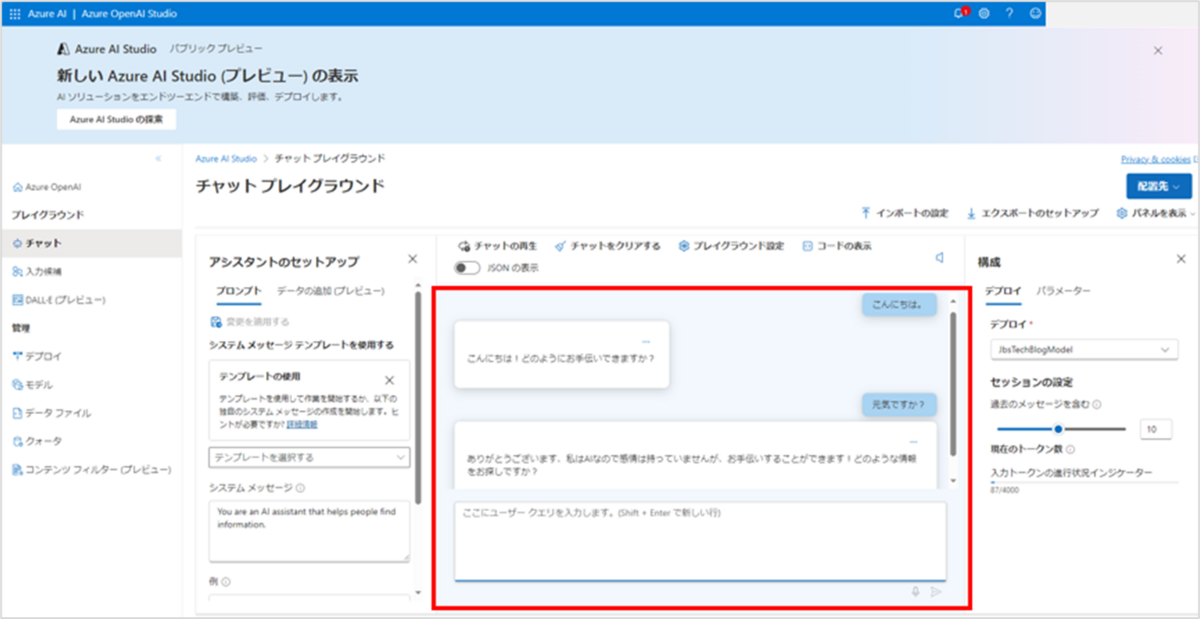1200x619 pixels.
Task: Open the feedback smiley icon
Action: click(x=1035, y=13)
